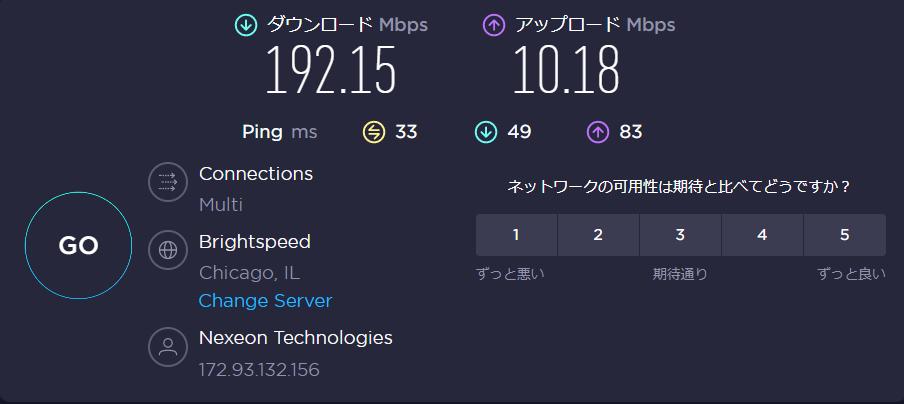Viewport: 904px width, 404px height.
Task: Click the Brightspeed server name
Action: [x=255, y=242]
